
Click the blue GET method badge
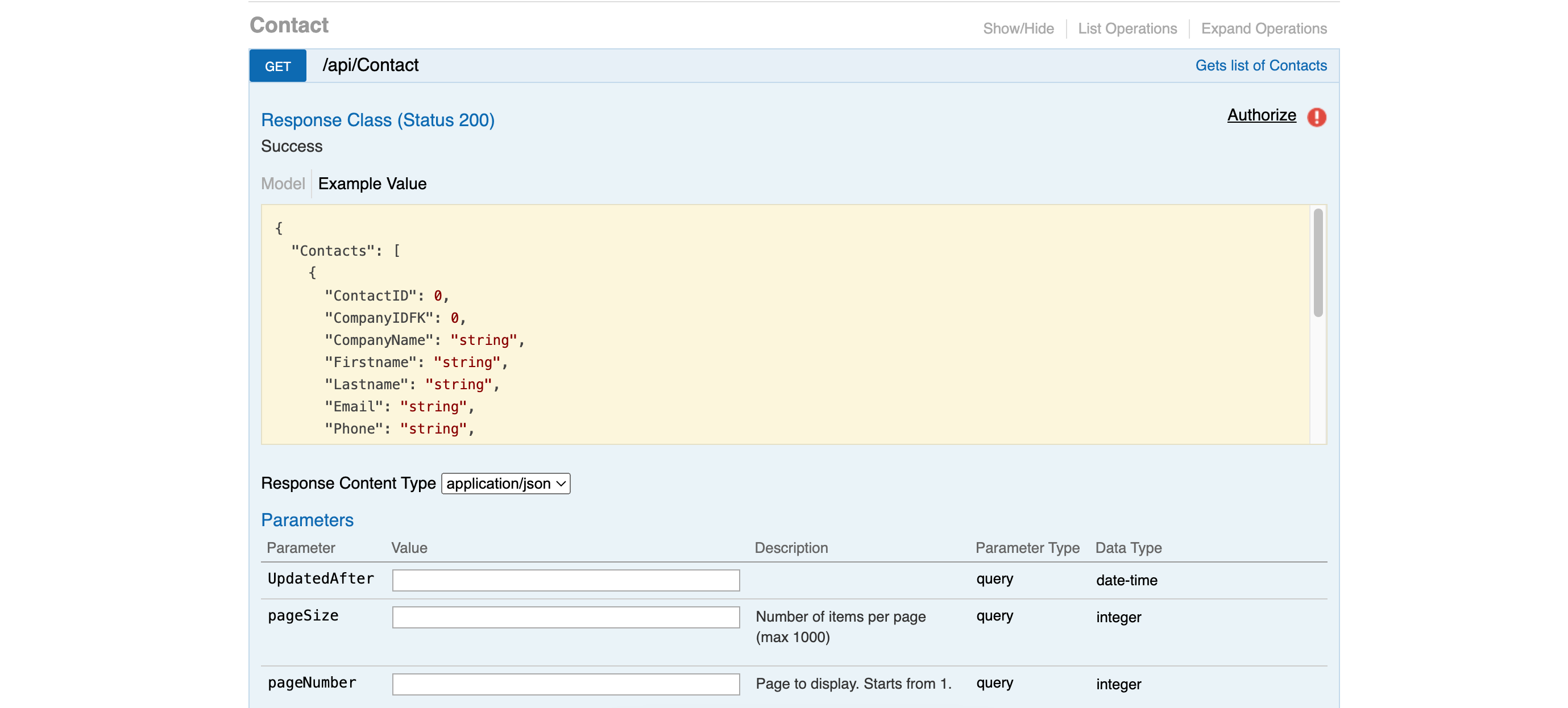click(x=277, y=66)
